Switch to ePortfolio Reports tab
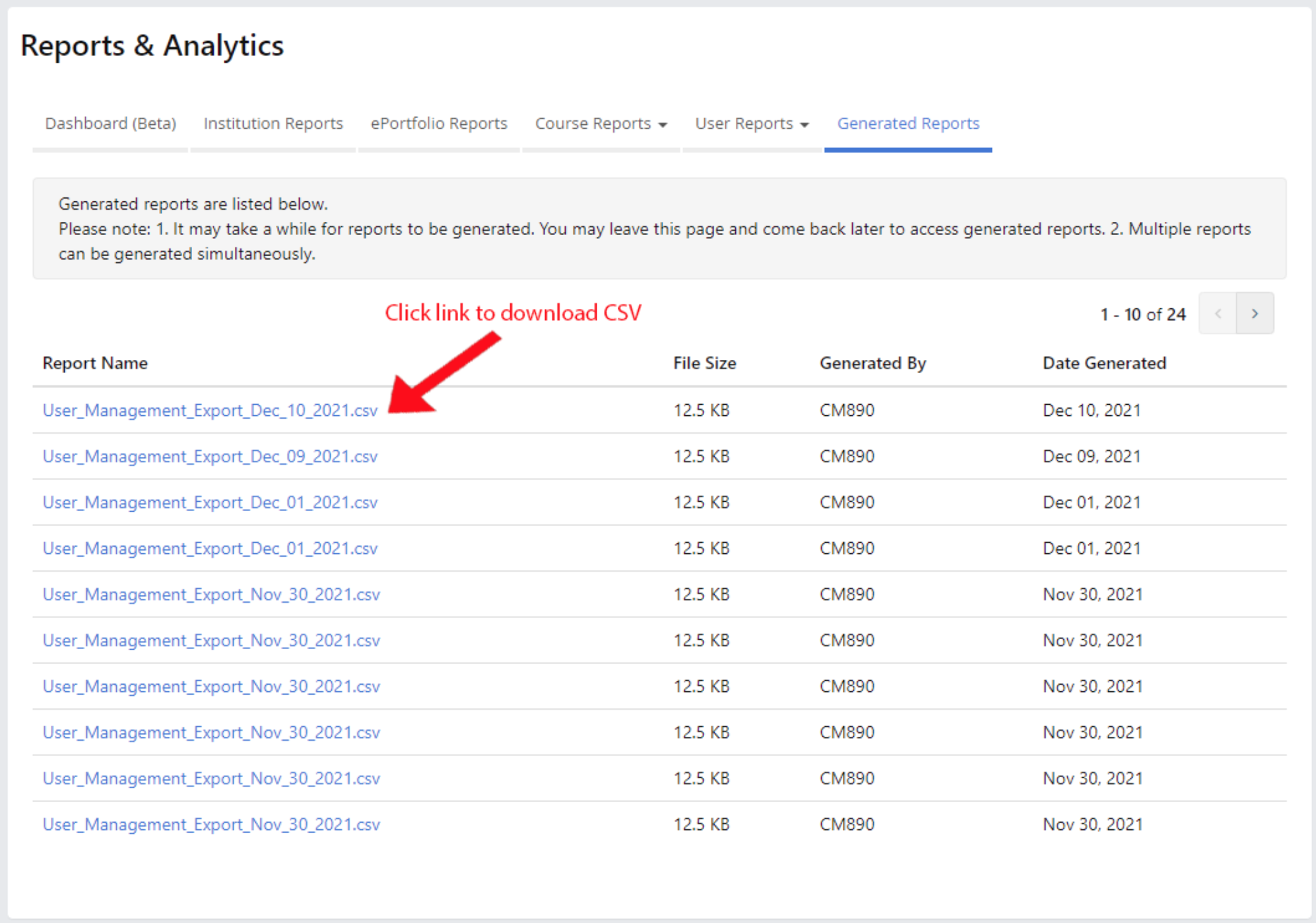This screenshot has height=923, width=1316. [439, 123]
